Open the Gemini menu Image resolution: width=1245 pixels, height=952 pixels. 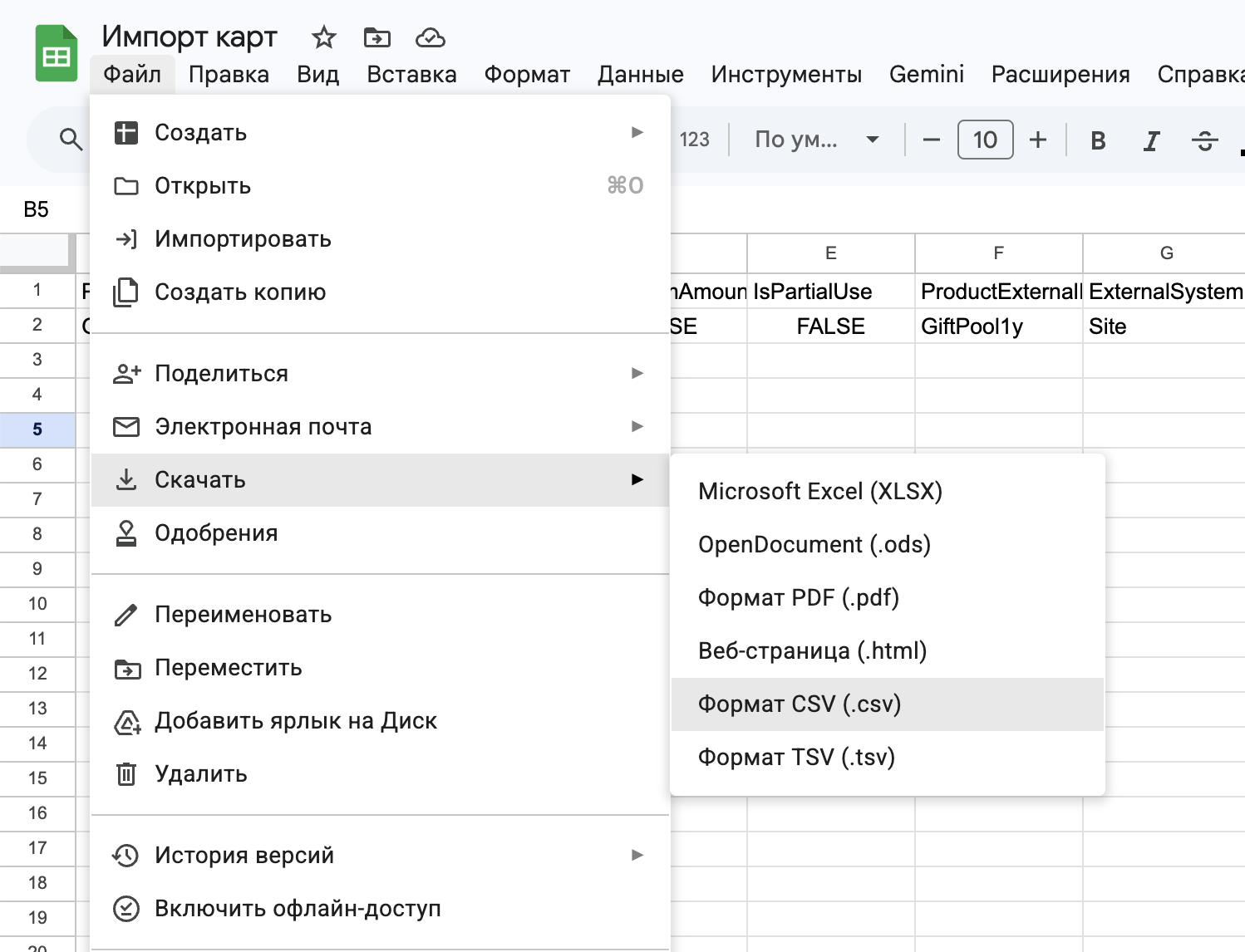pos(927,74)
